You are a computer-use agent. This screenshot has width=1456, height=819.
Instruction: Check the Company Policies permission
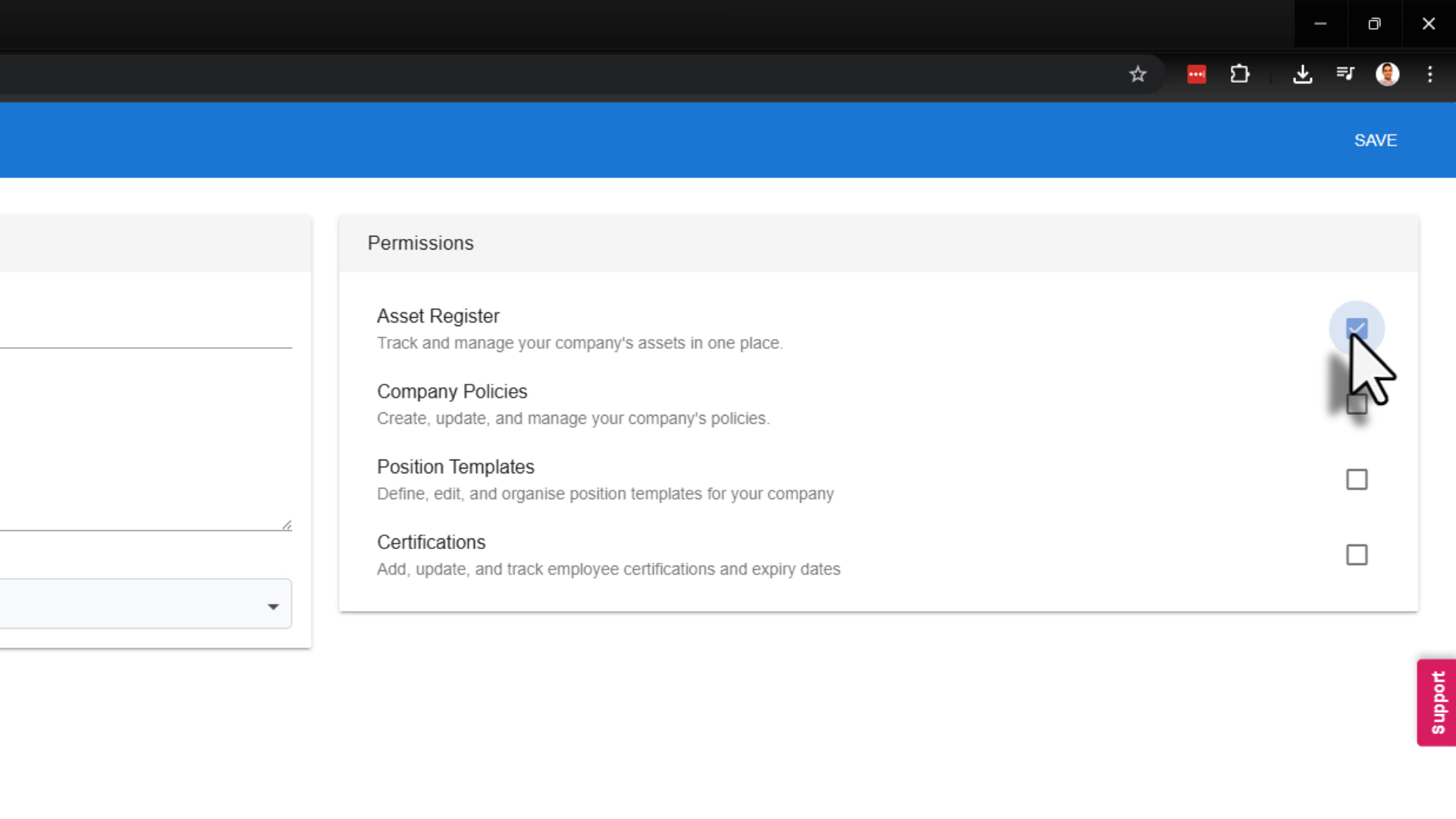(x=1356, y=404)
